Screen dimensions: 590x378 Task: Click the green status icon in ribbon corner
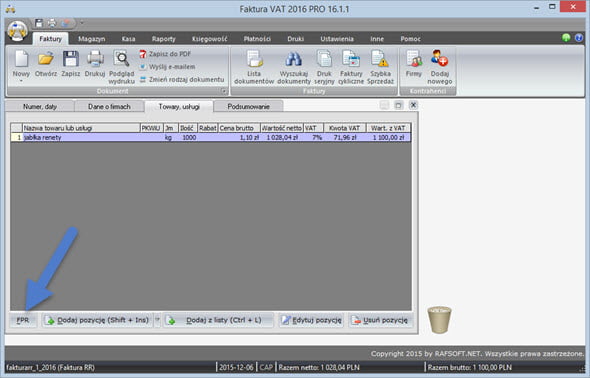[566, 38]
